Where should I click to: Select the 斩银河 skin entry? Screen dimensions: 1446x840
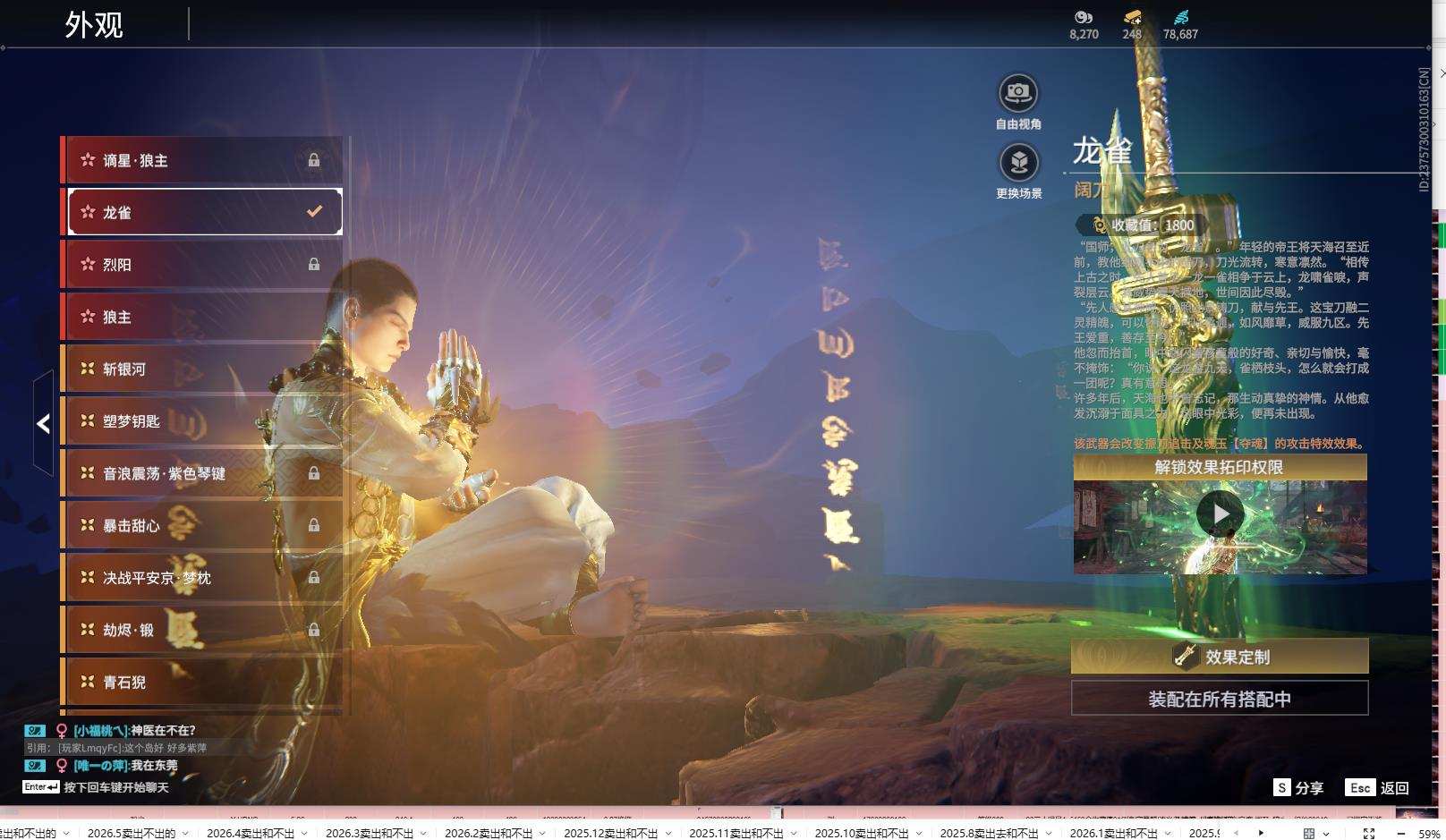pos(202,369)
